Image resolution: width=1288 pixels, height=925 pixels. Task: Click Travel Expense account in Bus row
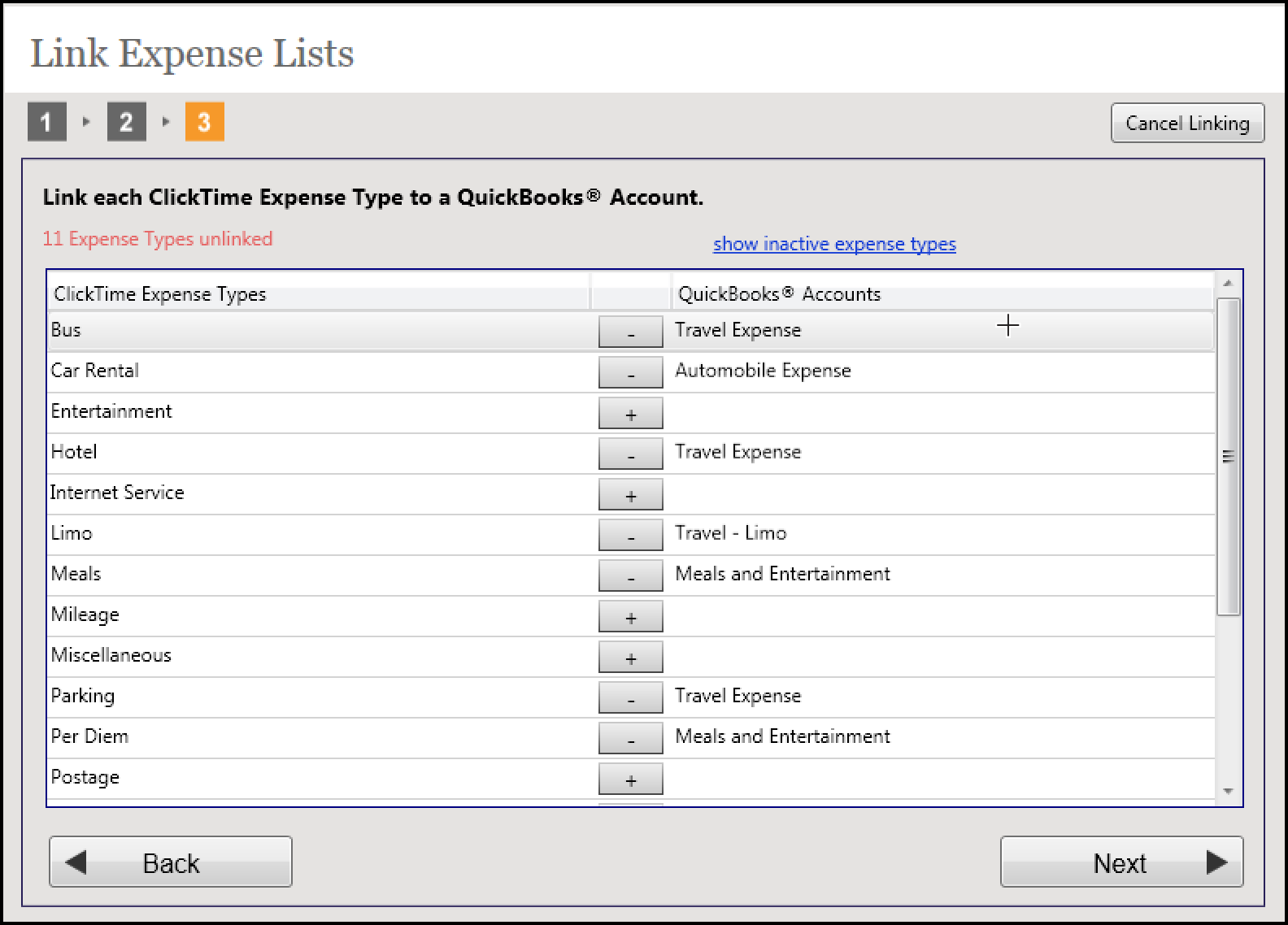[x=738, y=330]
